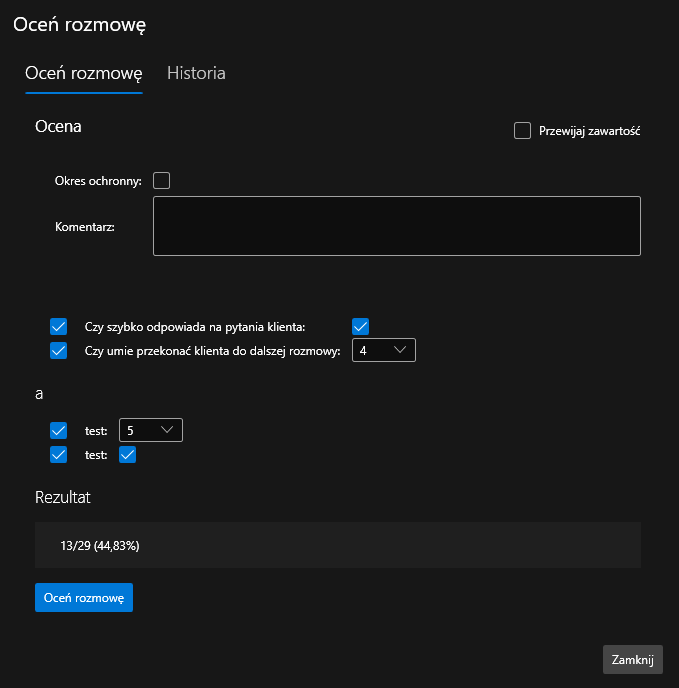Click the Komentarz: field label
Viewport: 679px width, 688px height.
(85, 227)
